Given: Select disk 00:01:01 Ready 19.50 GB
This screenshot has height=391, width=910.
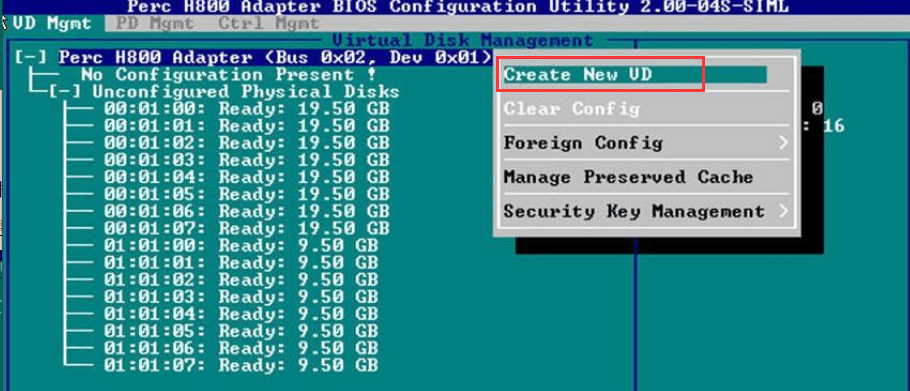Looking at the screenshot, I should tap(247, 126).
